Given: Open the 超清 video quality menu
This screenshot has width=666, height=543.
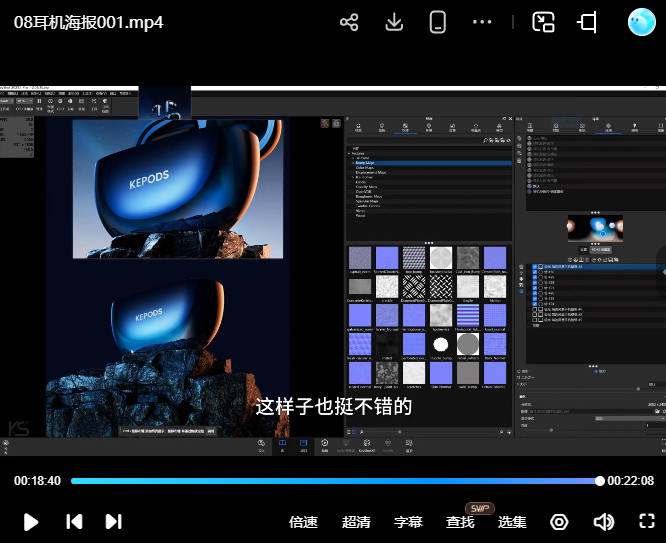Looking at the screenshot, I should (x=356, y=522).
